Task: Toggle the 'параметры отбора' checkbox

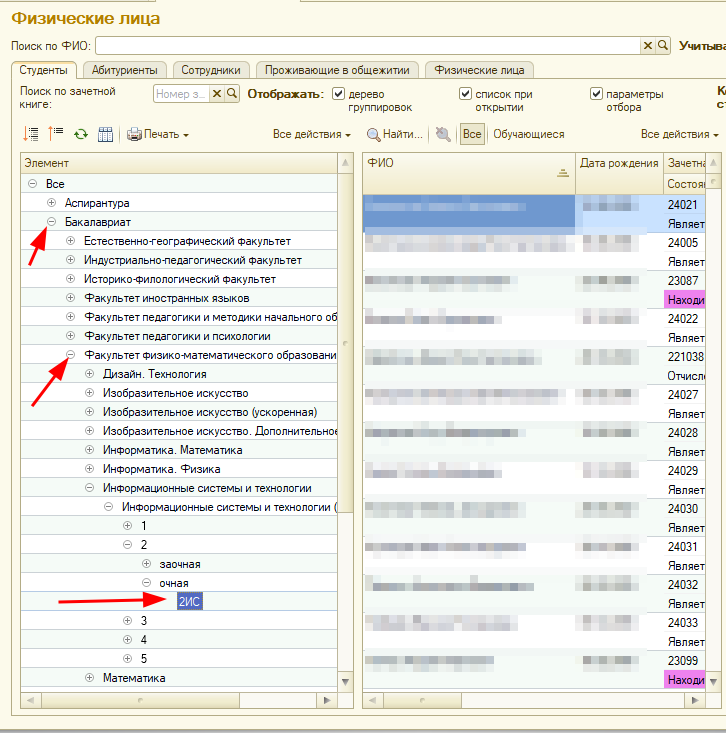Action: pos(596,94)
